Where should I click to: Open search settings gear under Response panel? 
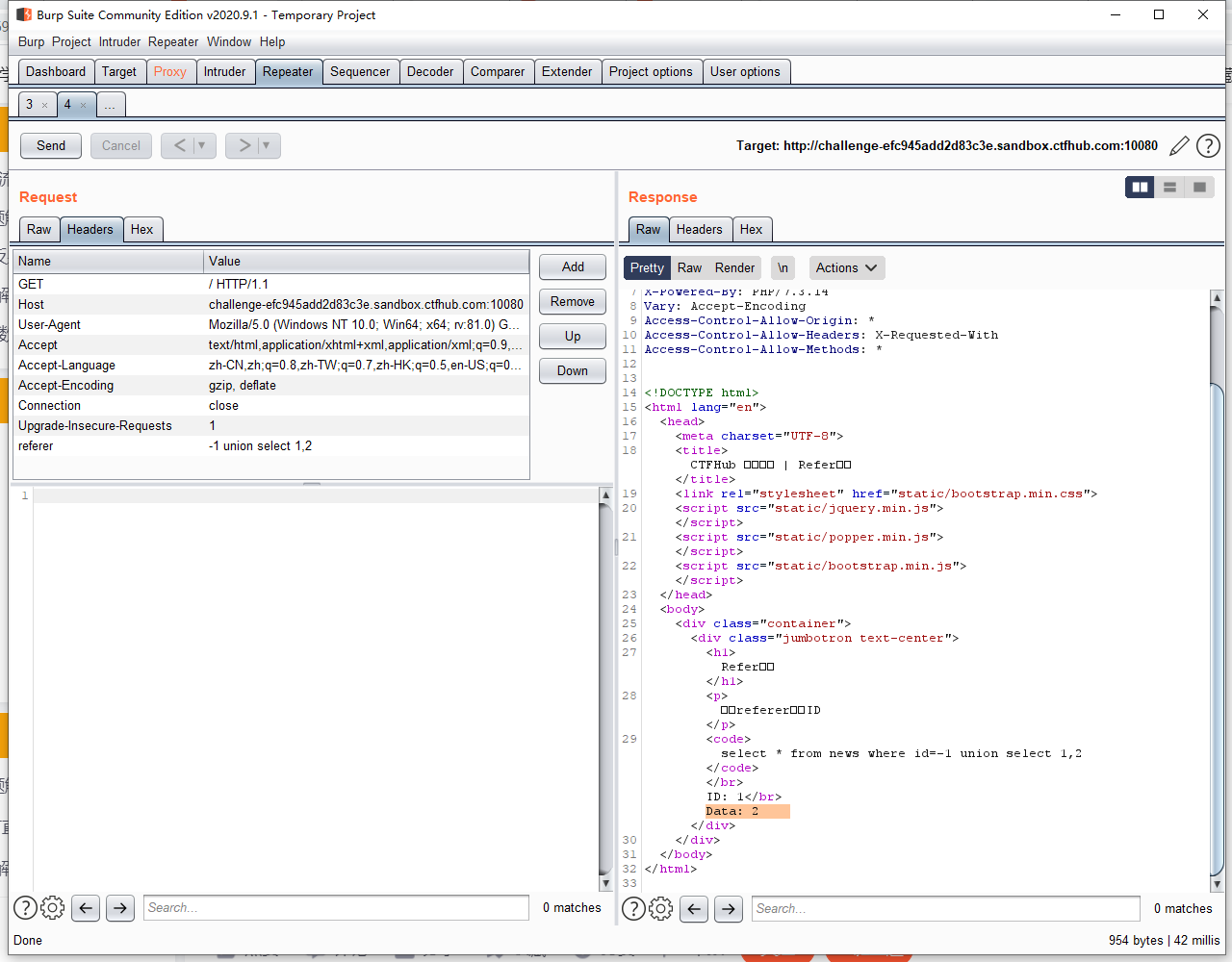pyautogui.click(x=660, y=907)
